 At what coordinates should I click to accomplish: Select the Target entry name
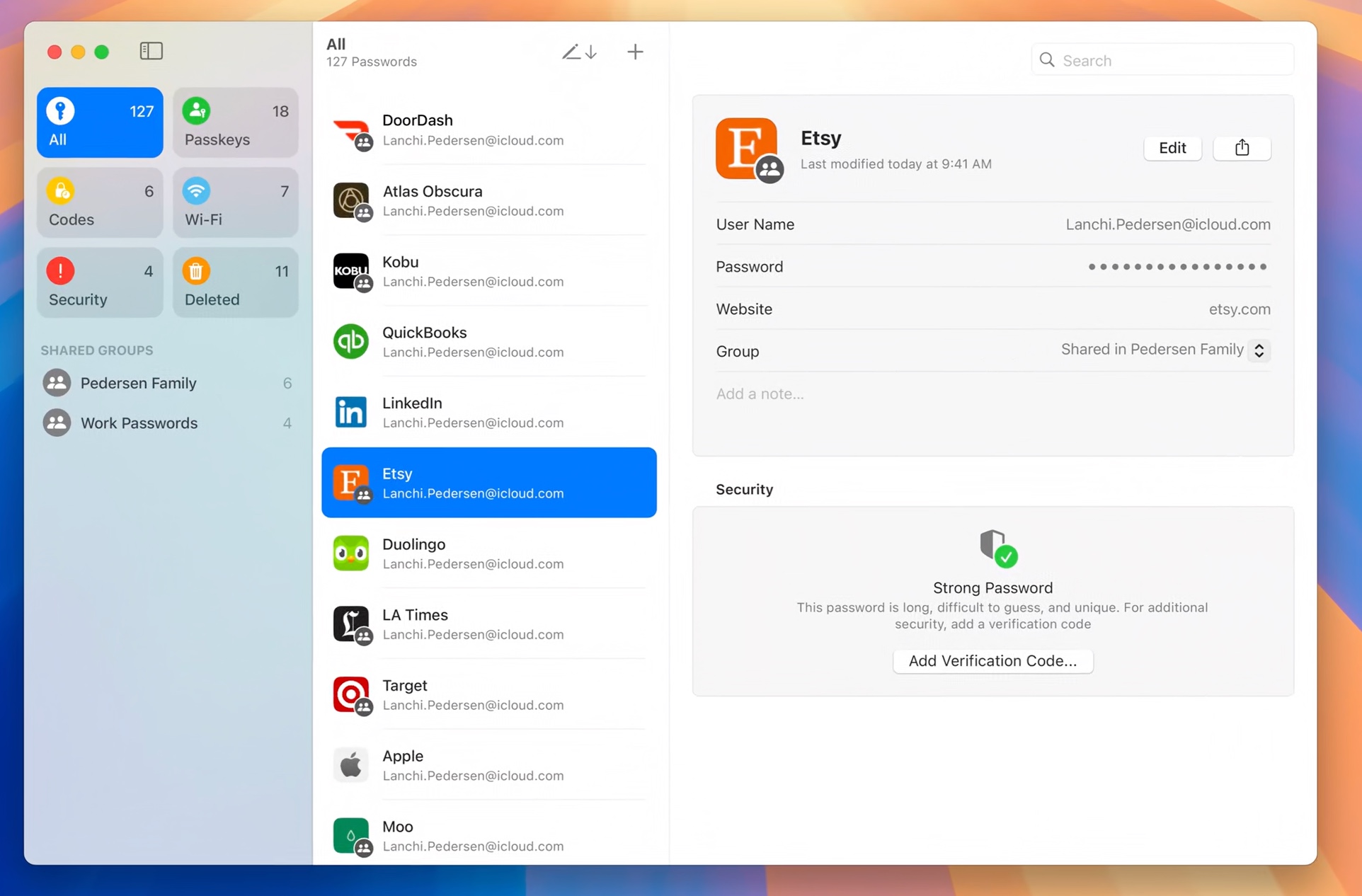(405, 686)
